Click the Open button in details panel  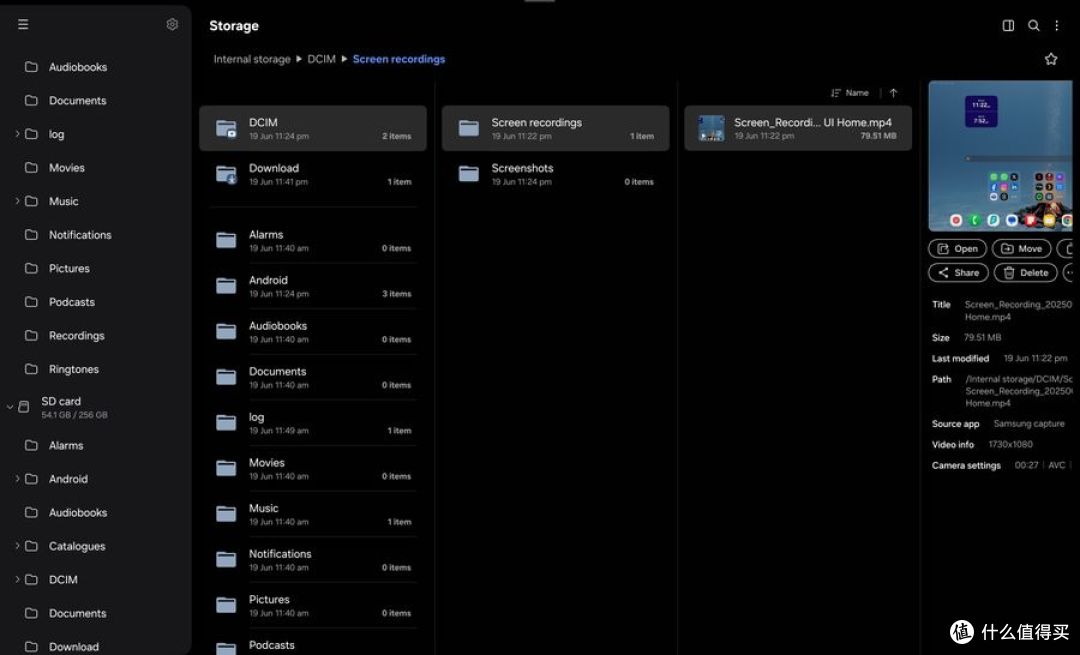pyautogui.click(x=957, y=249)
